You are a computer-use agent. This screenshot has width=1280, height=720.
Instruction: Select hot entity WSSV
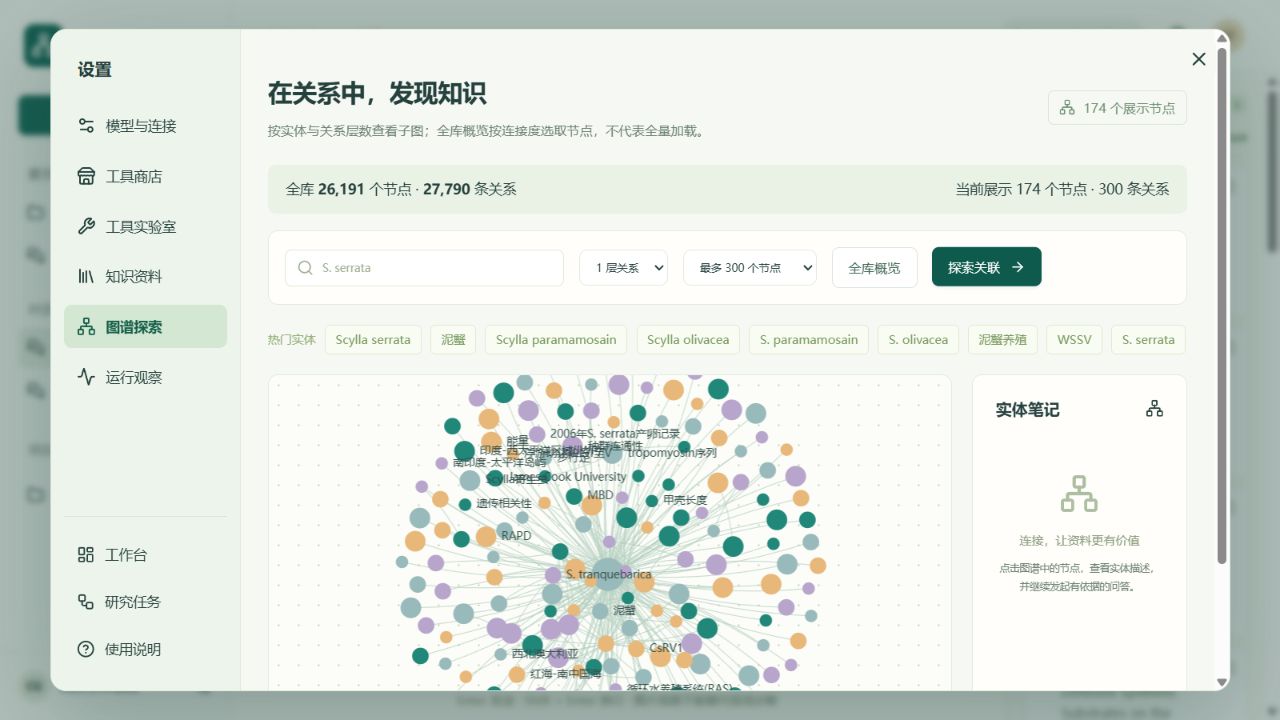click(x=1075, y=340)
